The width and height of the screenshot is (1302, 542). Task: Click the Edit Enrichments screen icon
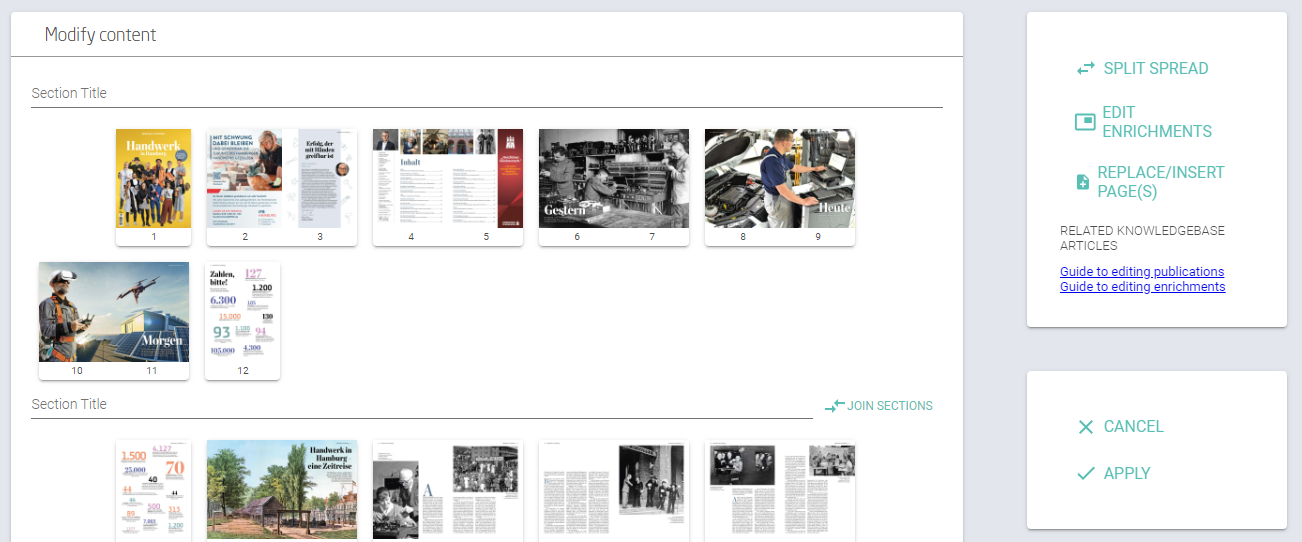click(1085, 122)
